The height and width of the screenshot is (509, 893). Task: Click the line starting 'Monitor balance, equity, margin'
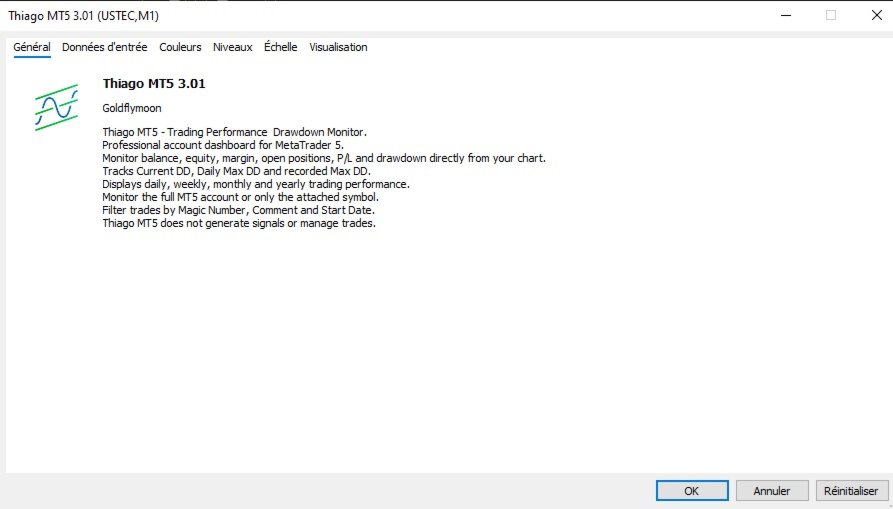[x=324, y=158]
